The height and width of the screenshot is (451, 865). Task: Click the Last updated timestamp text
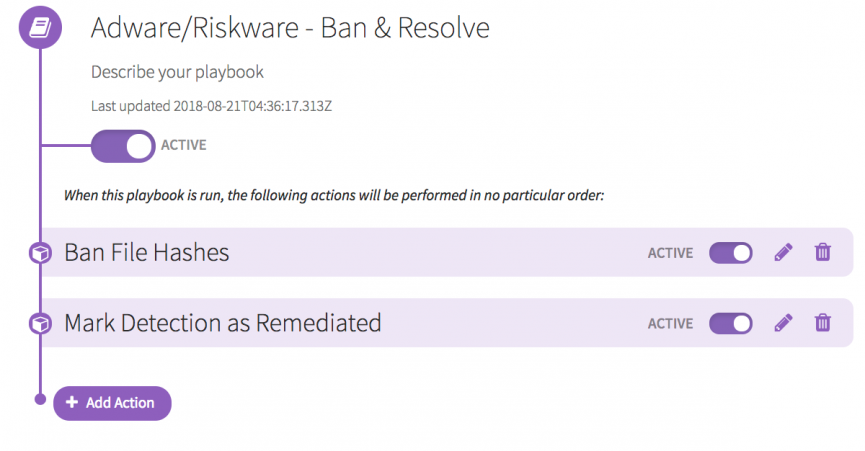[211, 105]
